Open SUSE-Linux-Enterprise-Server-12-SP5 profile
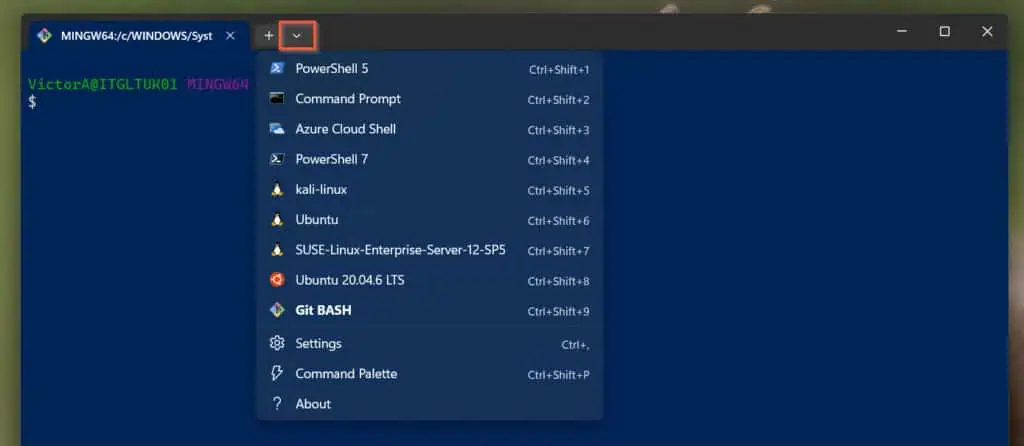The width and height of the screenshot is (1024, 446). point(429,250)
